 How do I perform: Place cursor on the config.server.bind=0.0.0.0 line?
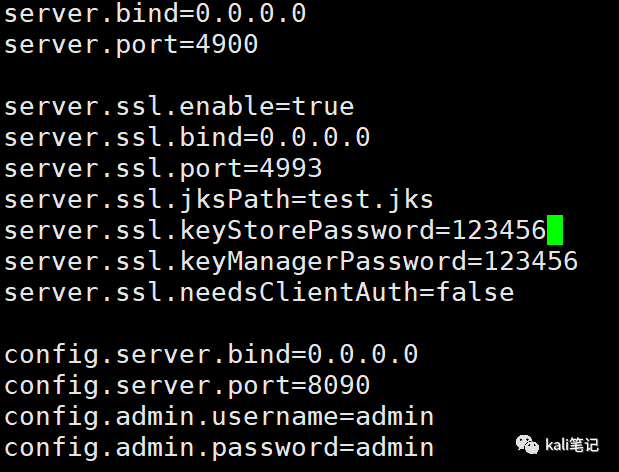pyautogui.click(x=211, y=354)
